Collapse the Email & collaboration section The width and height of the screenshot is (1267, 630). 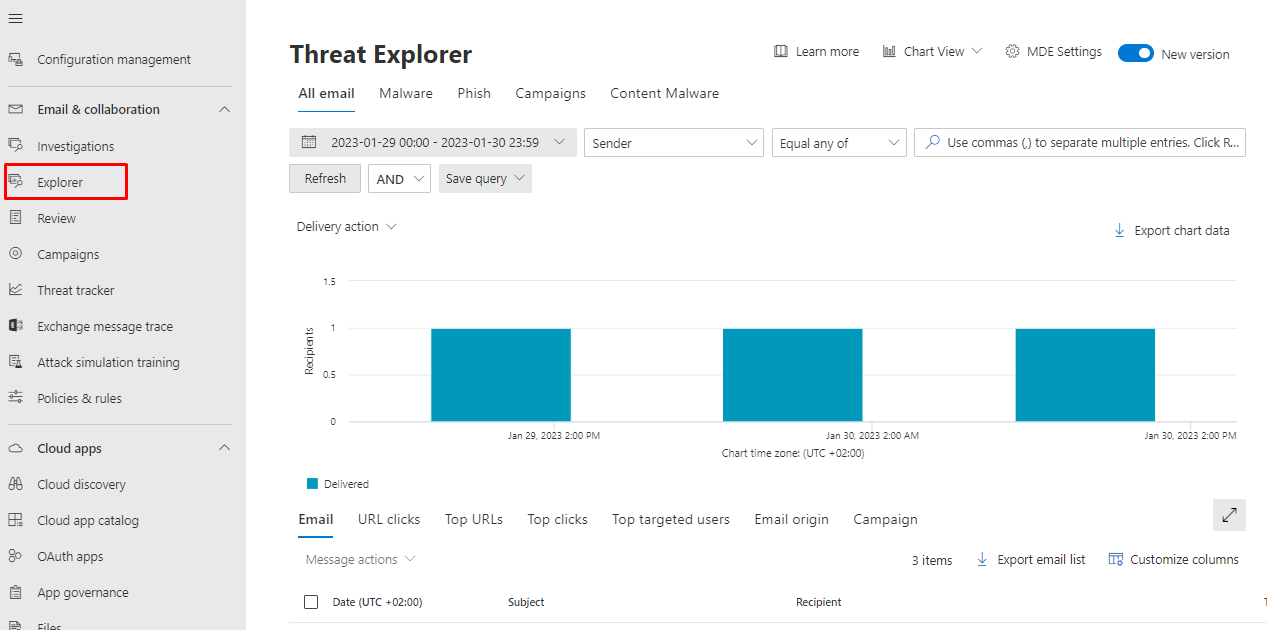point(224,109)
